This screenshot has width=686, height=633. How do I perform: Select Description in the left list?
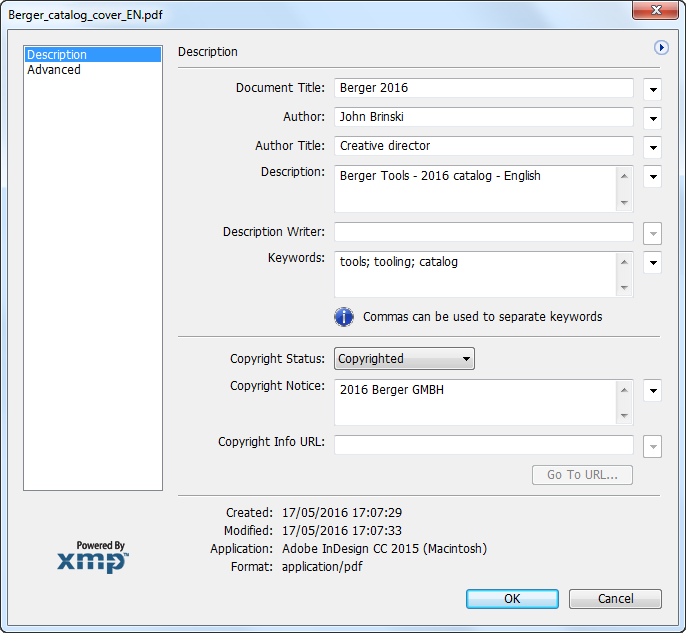[x=93, y=55]
